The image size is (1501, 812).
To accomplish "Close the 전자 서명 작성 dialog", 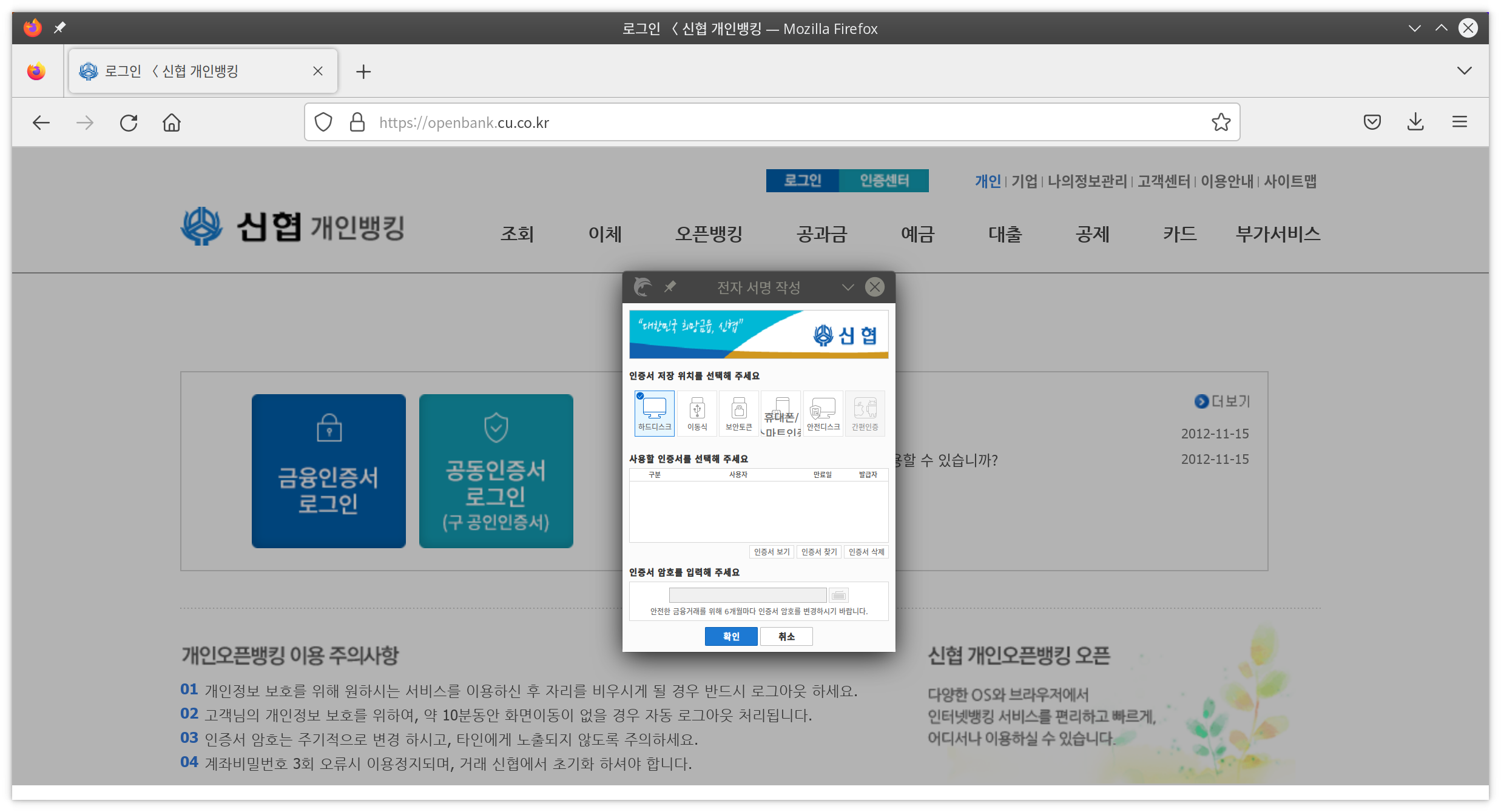I will (875, 287).
